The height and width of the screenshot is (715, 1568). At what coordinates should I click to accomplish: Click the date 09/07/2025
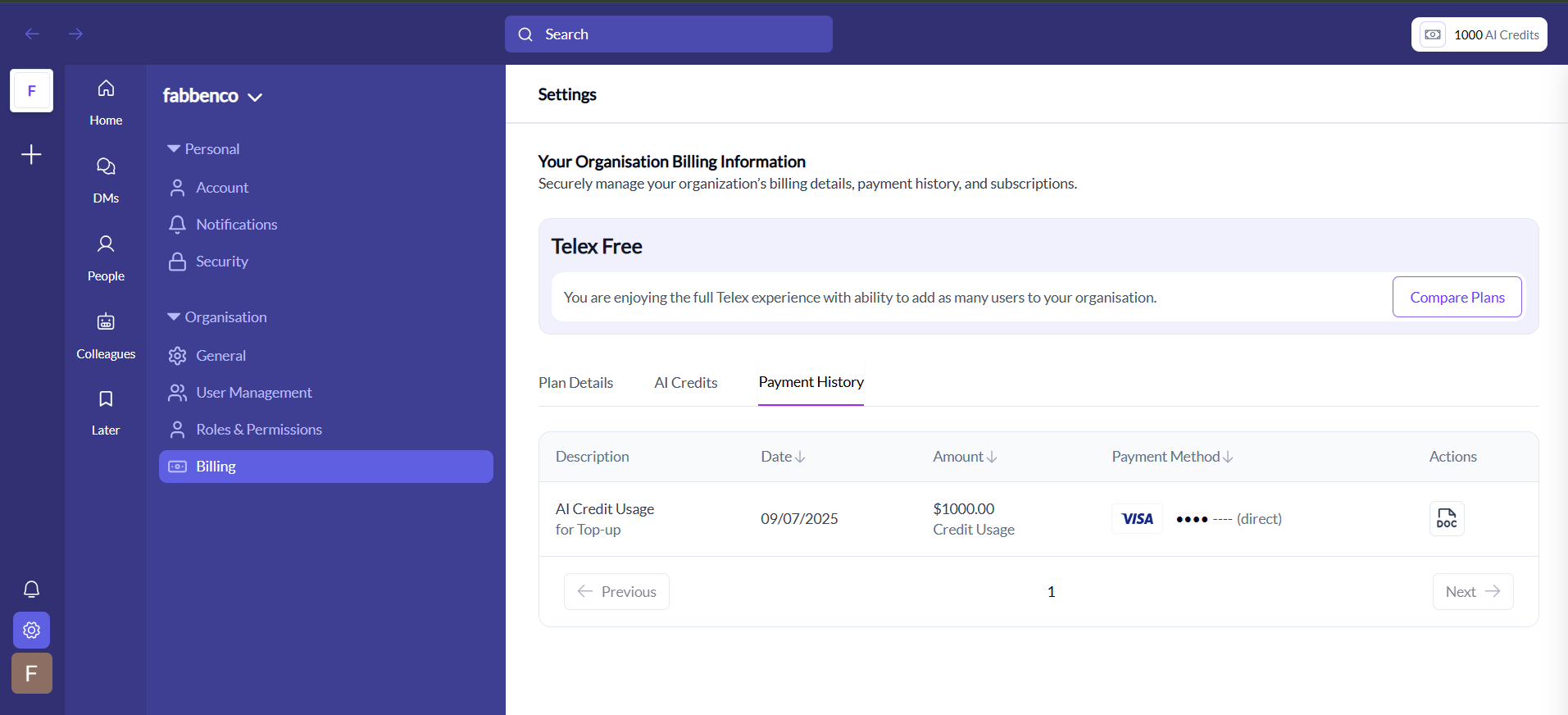[799, 519]
